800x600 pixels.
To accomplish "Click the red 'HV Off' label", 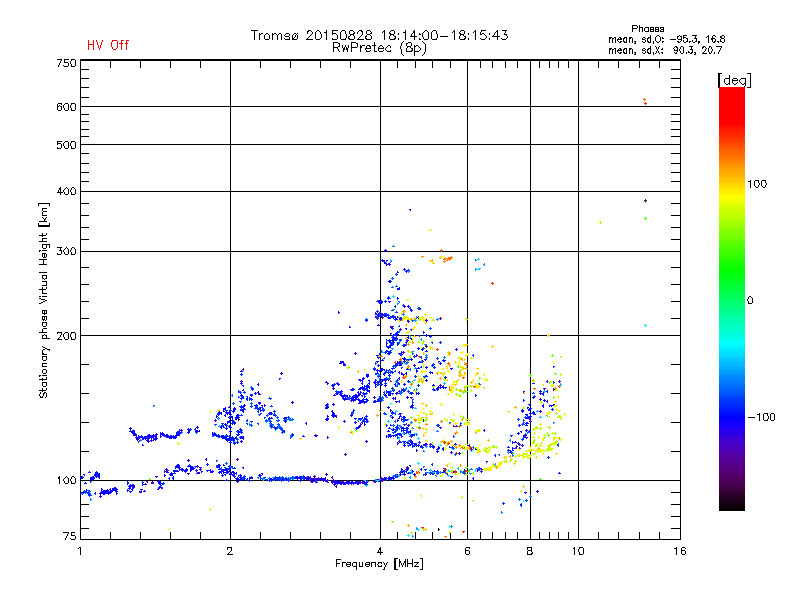I will click(x=108, y=45).
